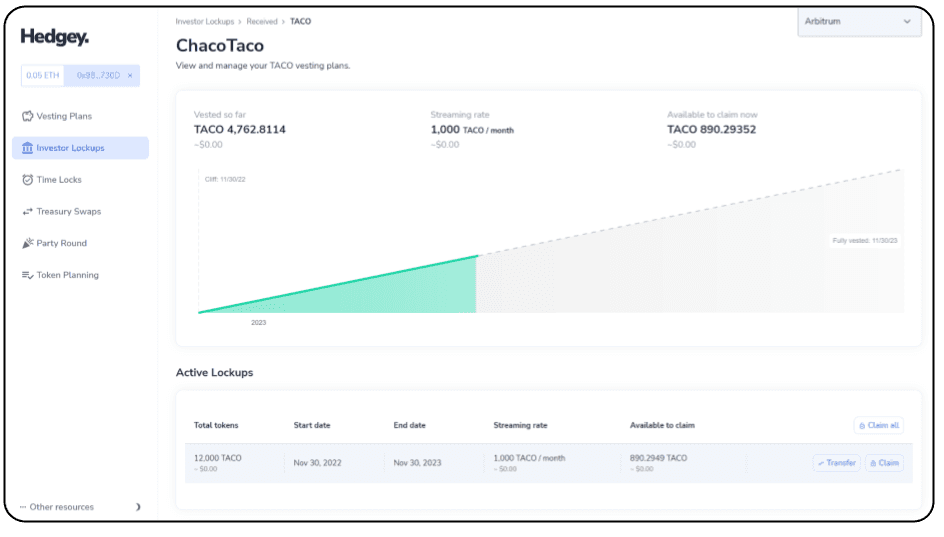The image size is (944, 537).
Task: Click the Available to claim TACO 890.29352 value
Action: pos(711,129)
